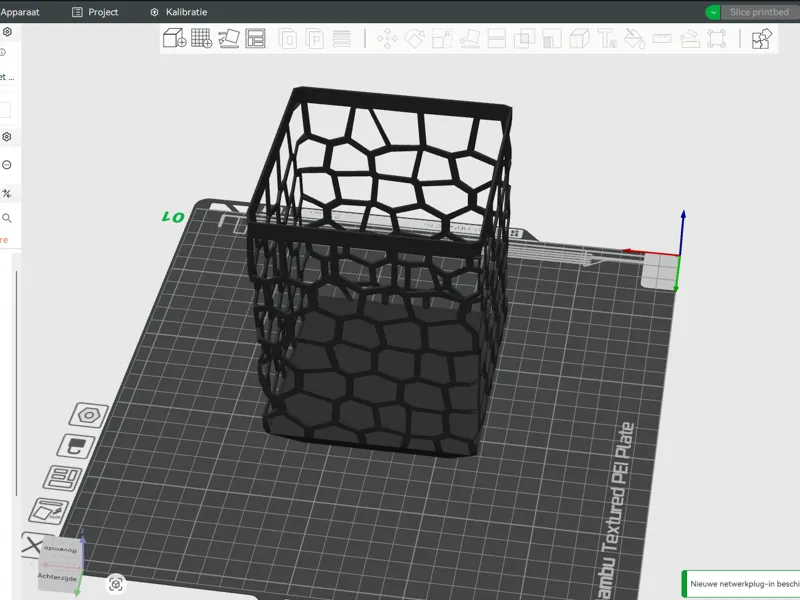Select the Cut tool

[x=496, y=39]
